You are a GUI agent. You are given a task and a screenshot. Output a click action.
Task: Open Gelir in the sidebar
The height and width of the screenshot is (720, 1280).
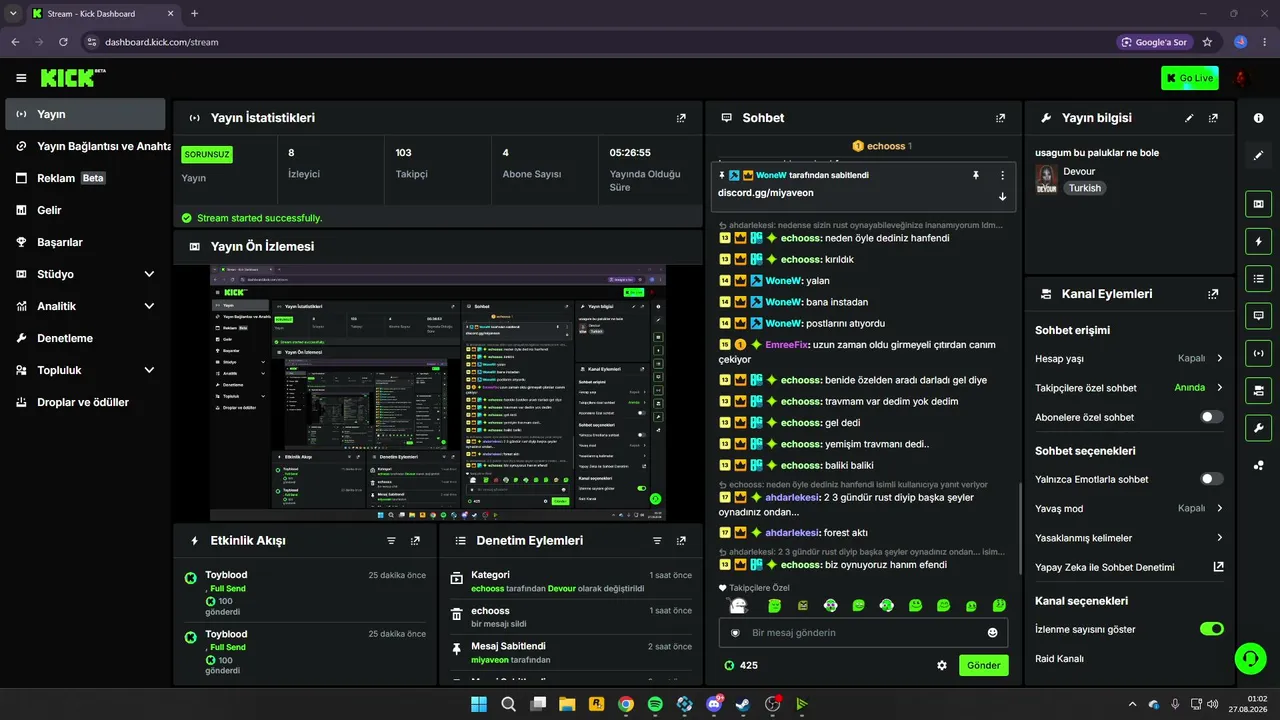coord(85,210)
